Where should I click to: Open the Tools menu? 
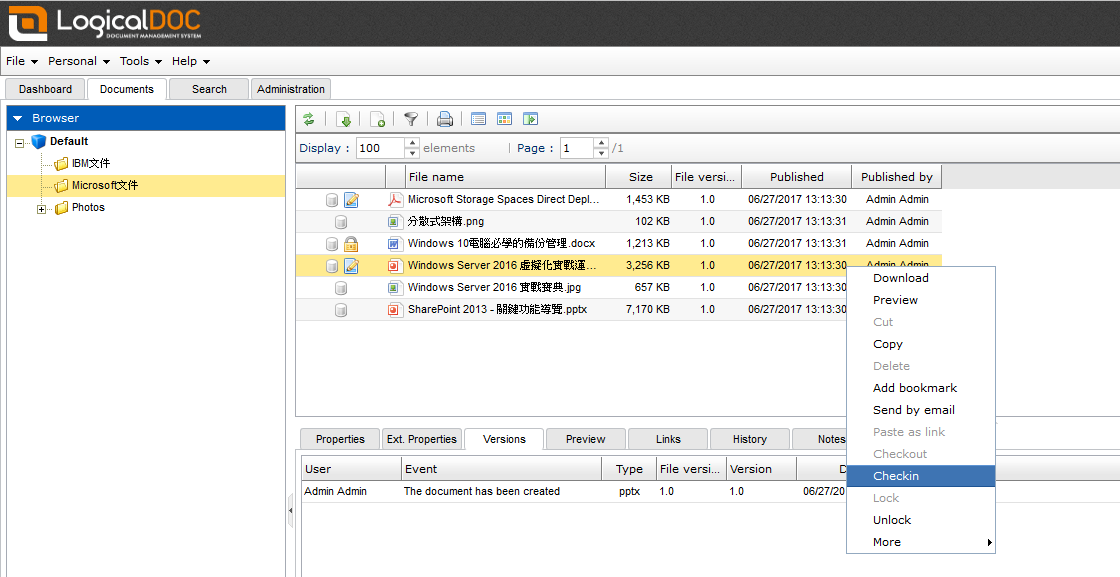(x=141, y=61)
